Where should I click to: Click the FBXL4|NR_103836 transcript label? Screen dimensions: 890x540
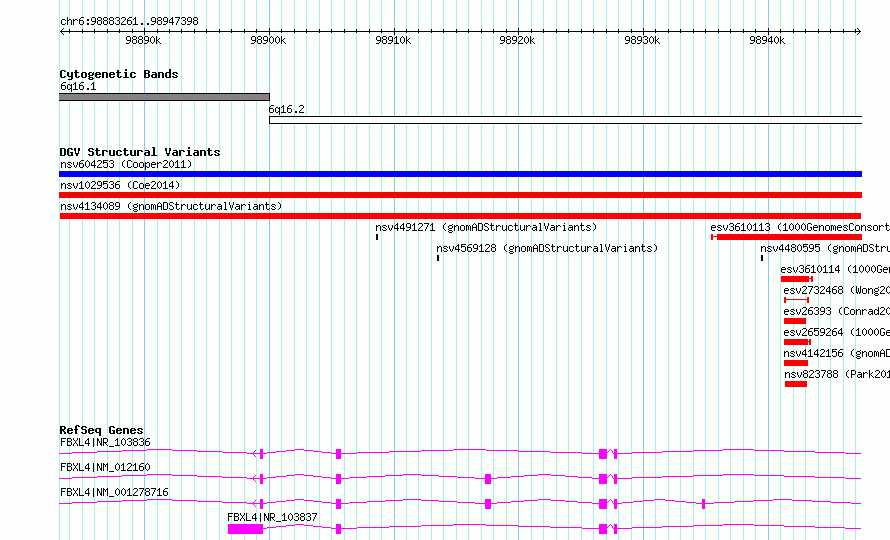click(105, 442)
